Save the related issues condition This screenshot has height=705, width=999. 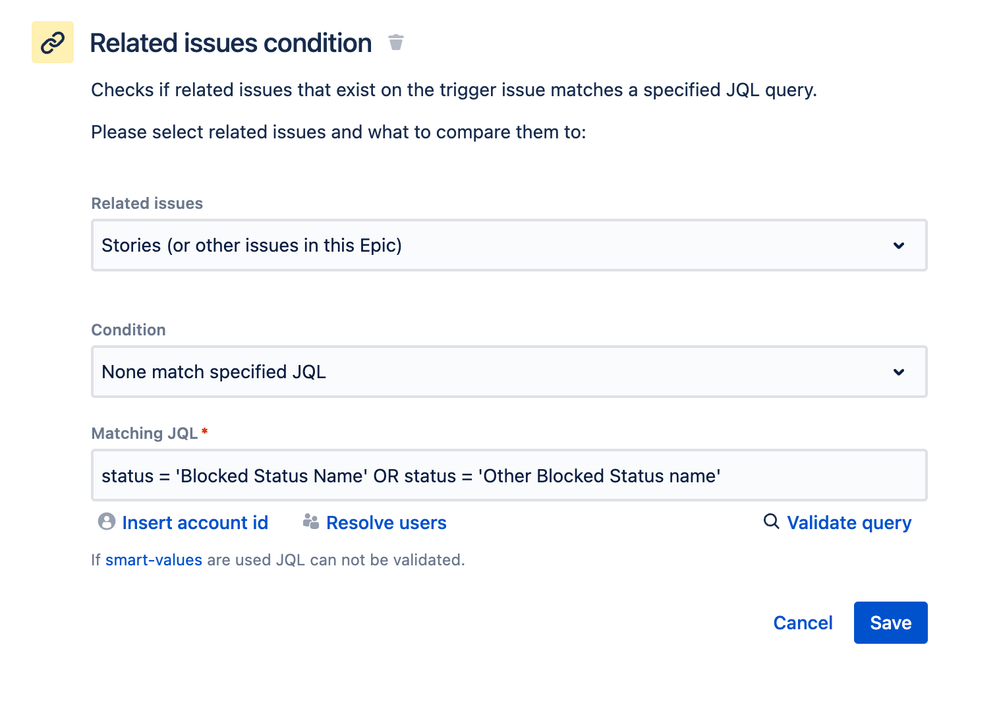point(890,623)
